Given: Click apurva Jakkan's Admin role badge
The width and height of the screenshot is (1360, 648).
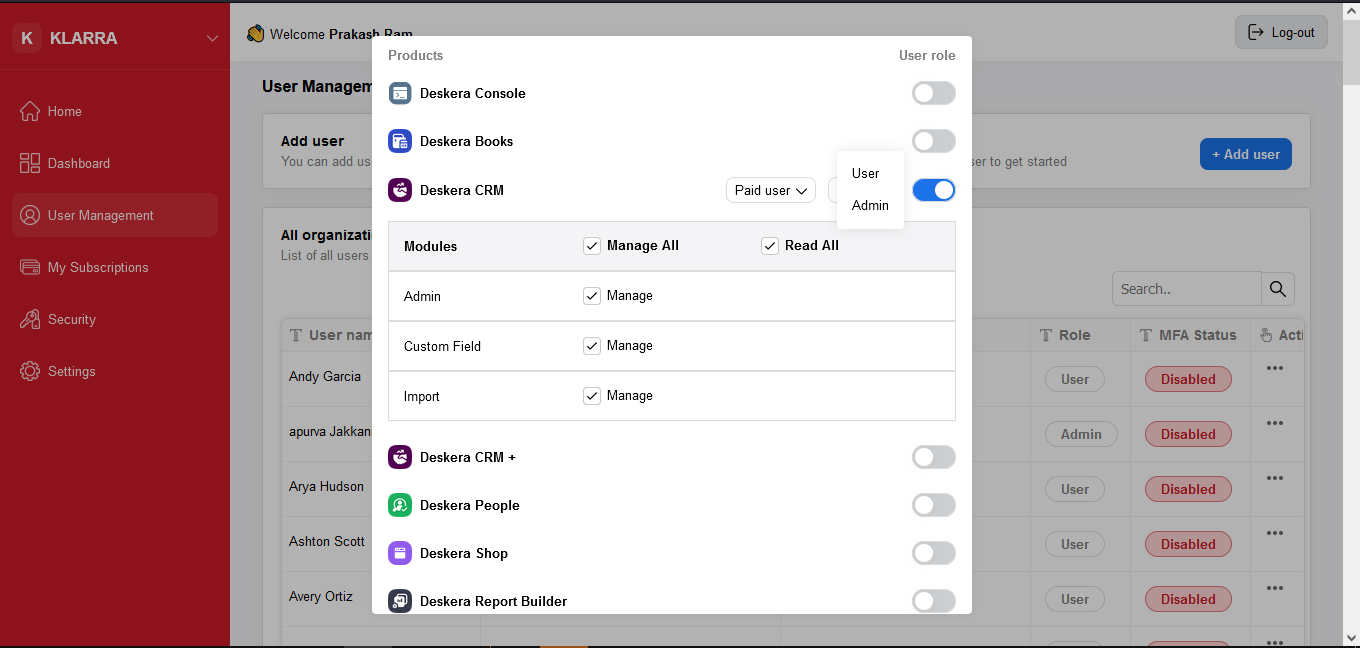Looking at the screenshot, I should click(1081, 434).
